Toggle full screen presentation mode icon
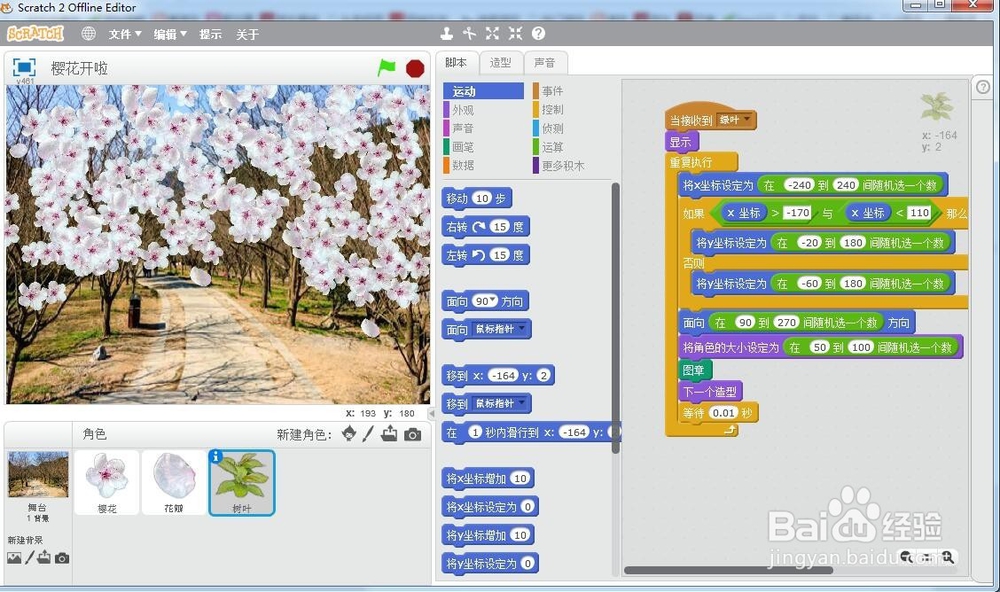Screen dimensions: 1000x592 click(24, 68)
